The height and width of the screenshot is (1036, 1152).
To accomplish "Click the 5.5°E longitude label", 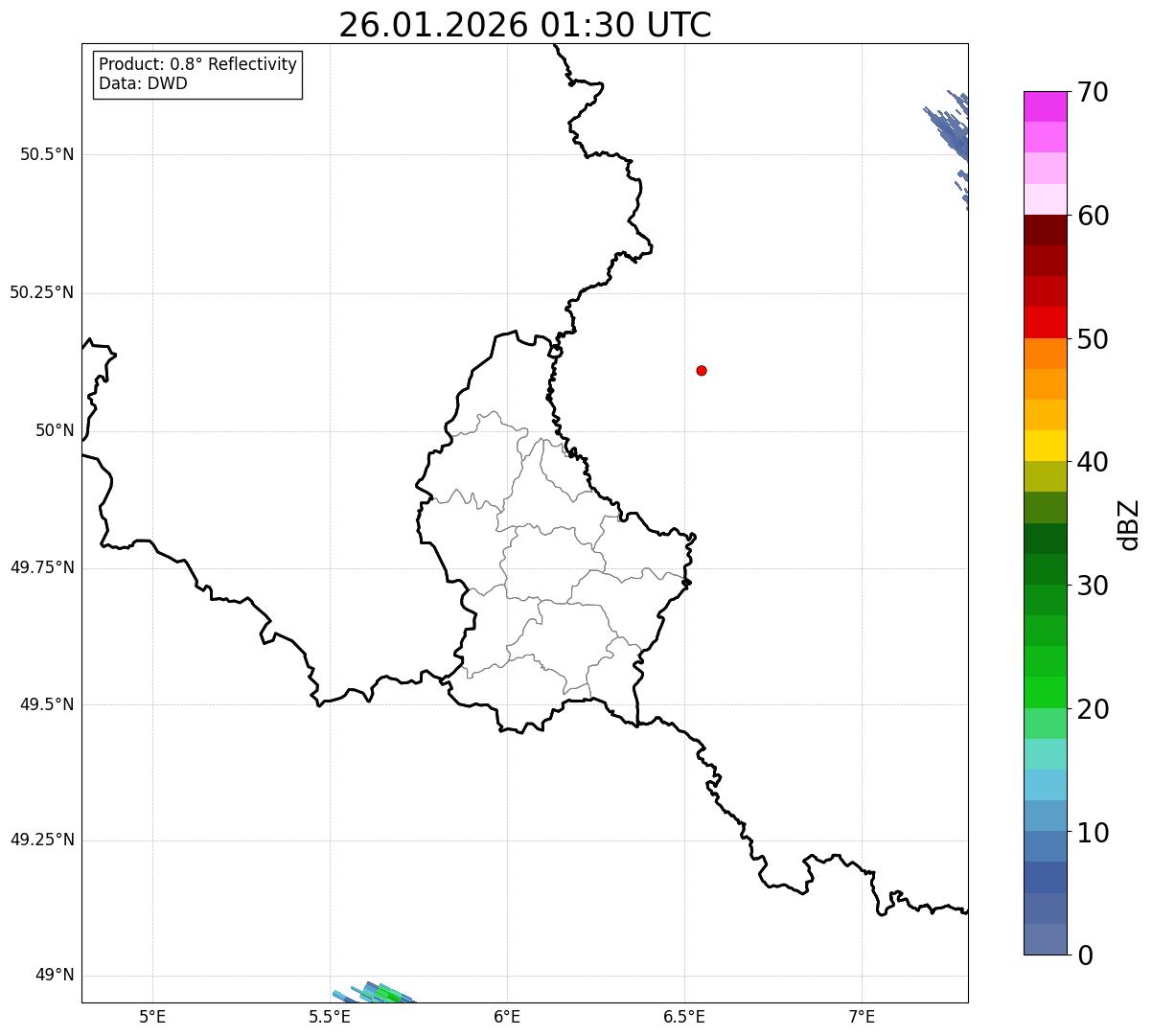I will coord(330,1016).
